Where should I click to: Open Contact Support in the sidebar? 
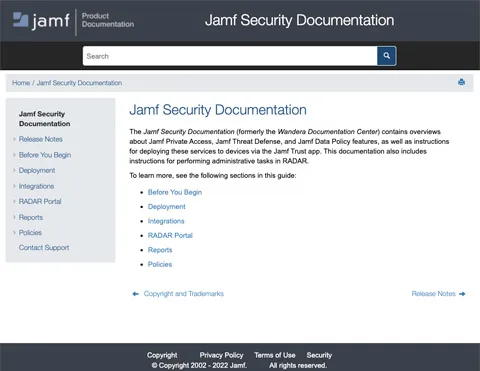44,247
